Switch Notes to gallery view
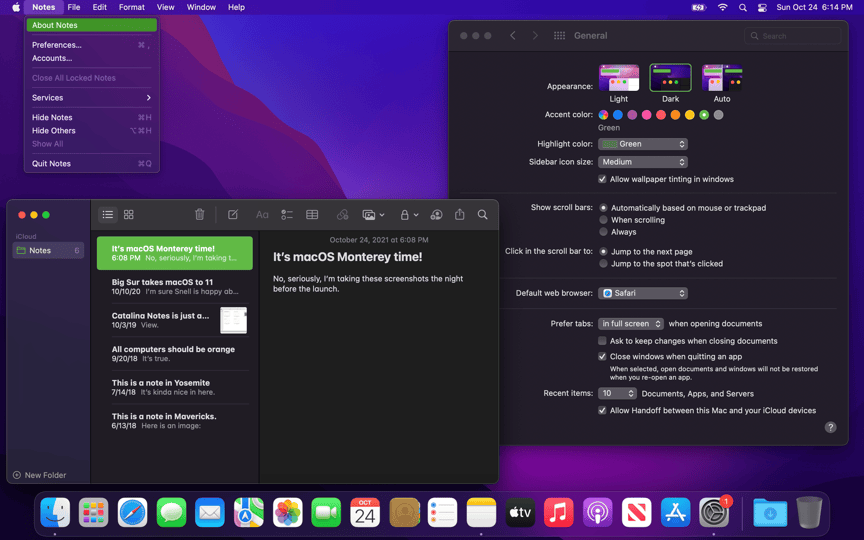This screenshot has height=540, width=864. pyautogui.click(x=128, y=214)
